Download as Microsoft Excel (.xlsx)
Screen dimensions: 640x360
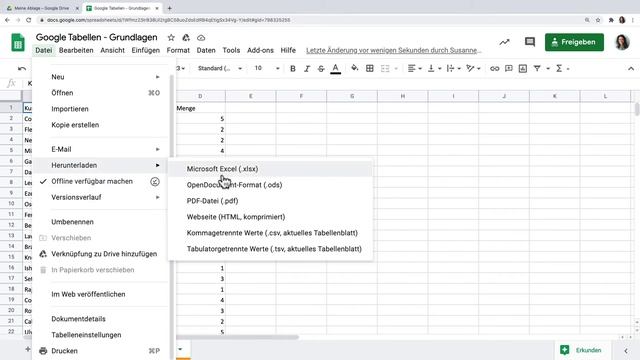coord(270,169)
